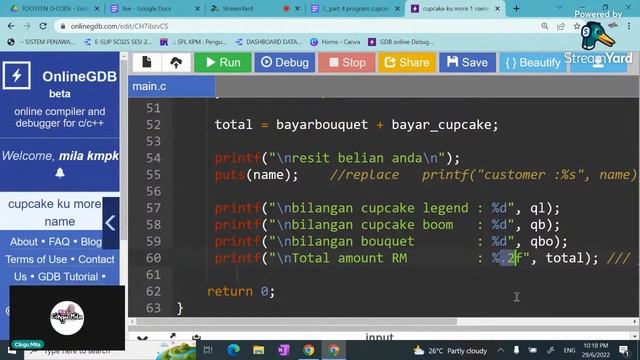Open the Windows notification center icon
Image resolution: width=640 pixels, height=360 pixels.
pos(624,351)
